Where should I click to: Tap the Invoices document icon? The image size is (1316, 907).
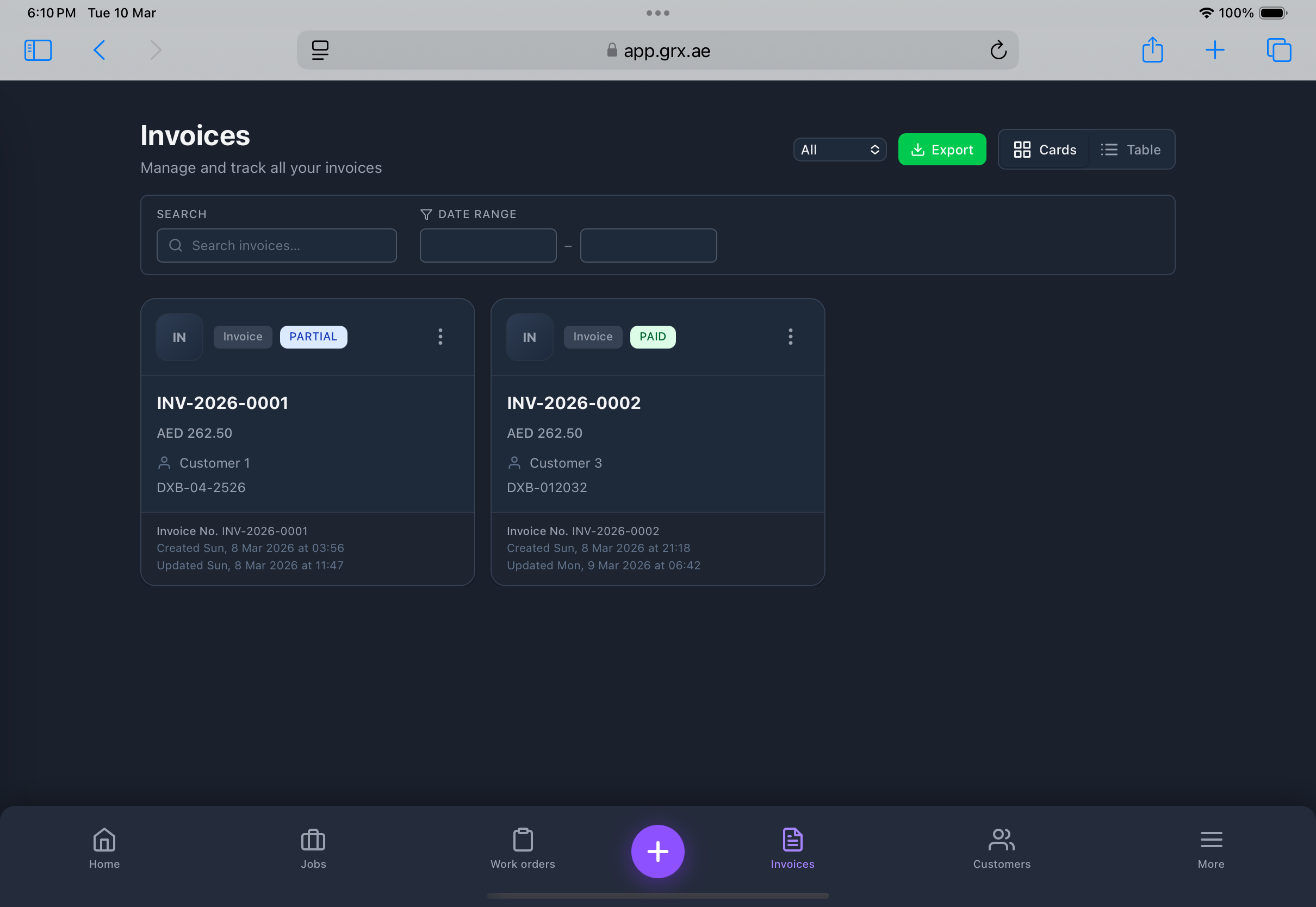792,837
